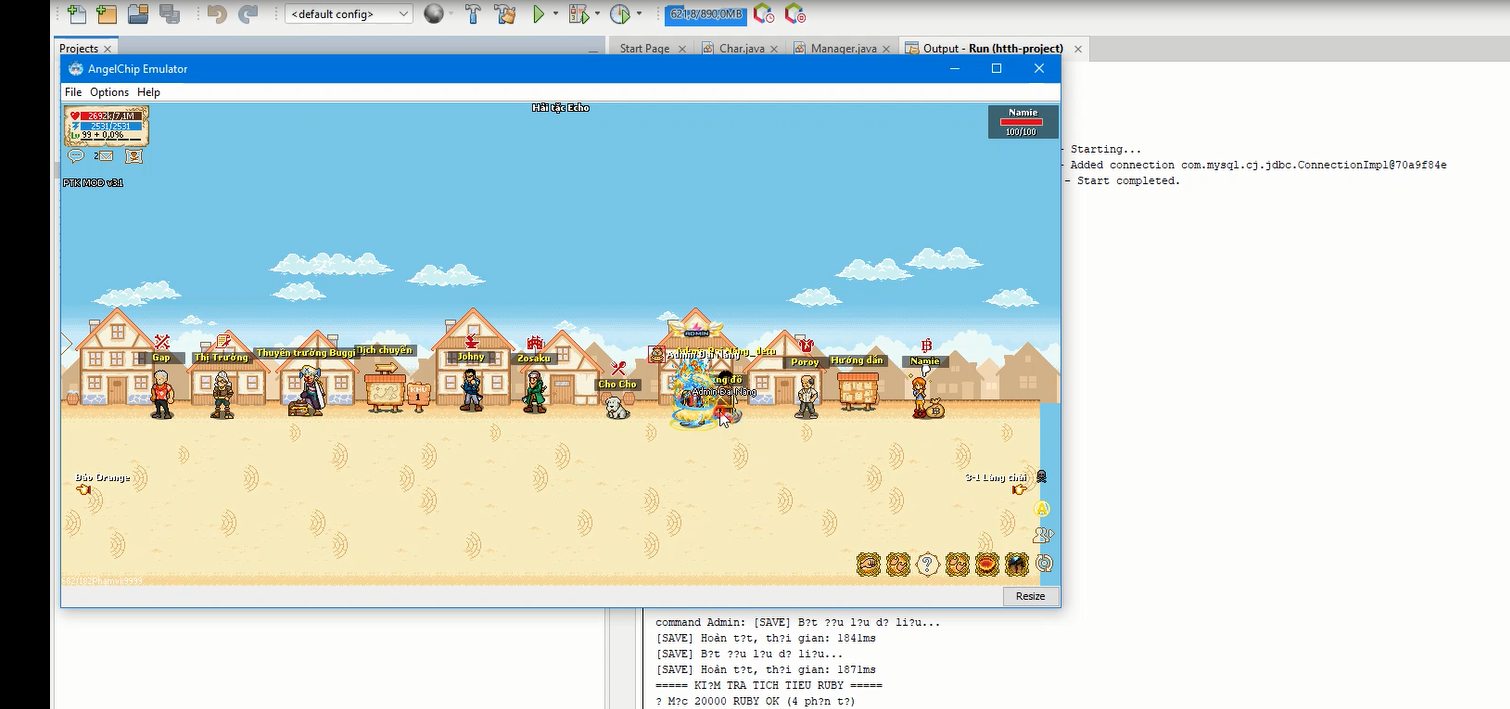
Task: Click the Đảo Orange exit hand pointer
Action: click(84, 490)
